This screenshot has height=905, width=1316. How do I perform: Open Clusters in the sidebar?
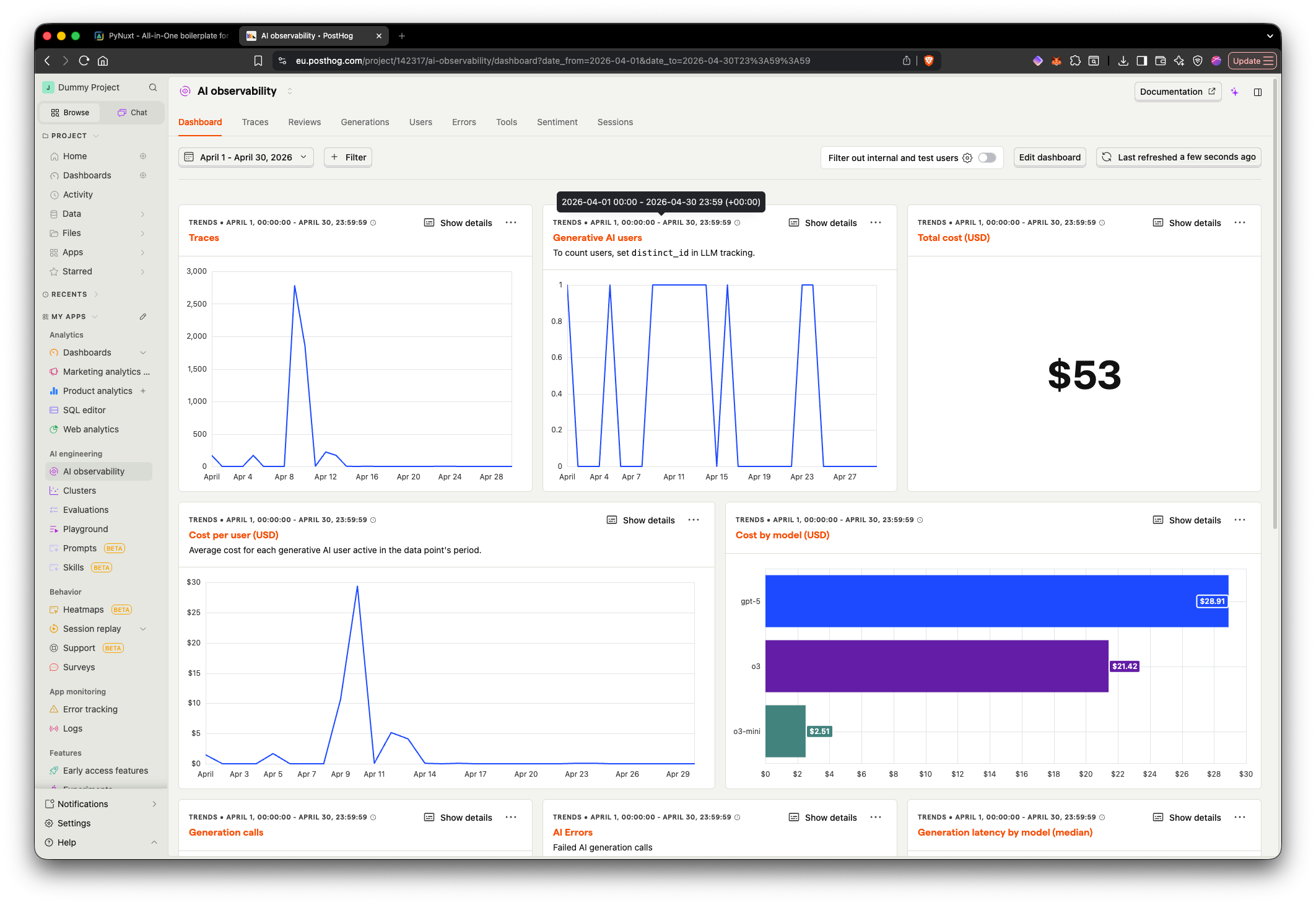click(79, 491)
